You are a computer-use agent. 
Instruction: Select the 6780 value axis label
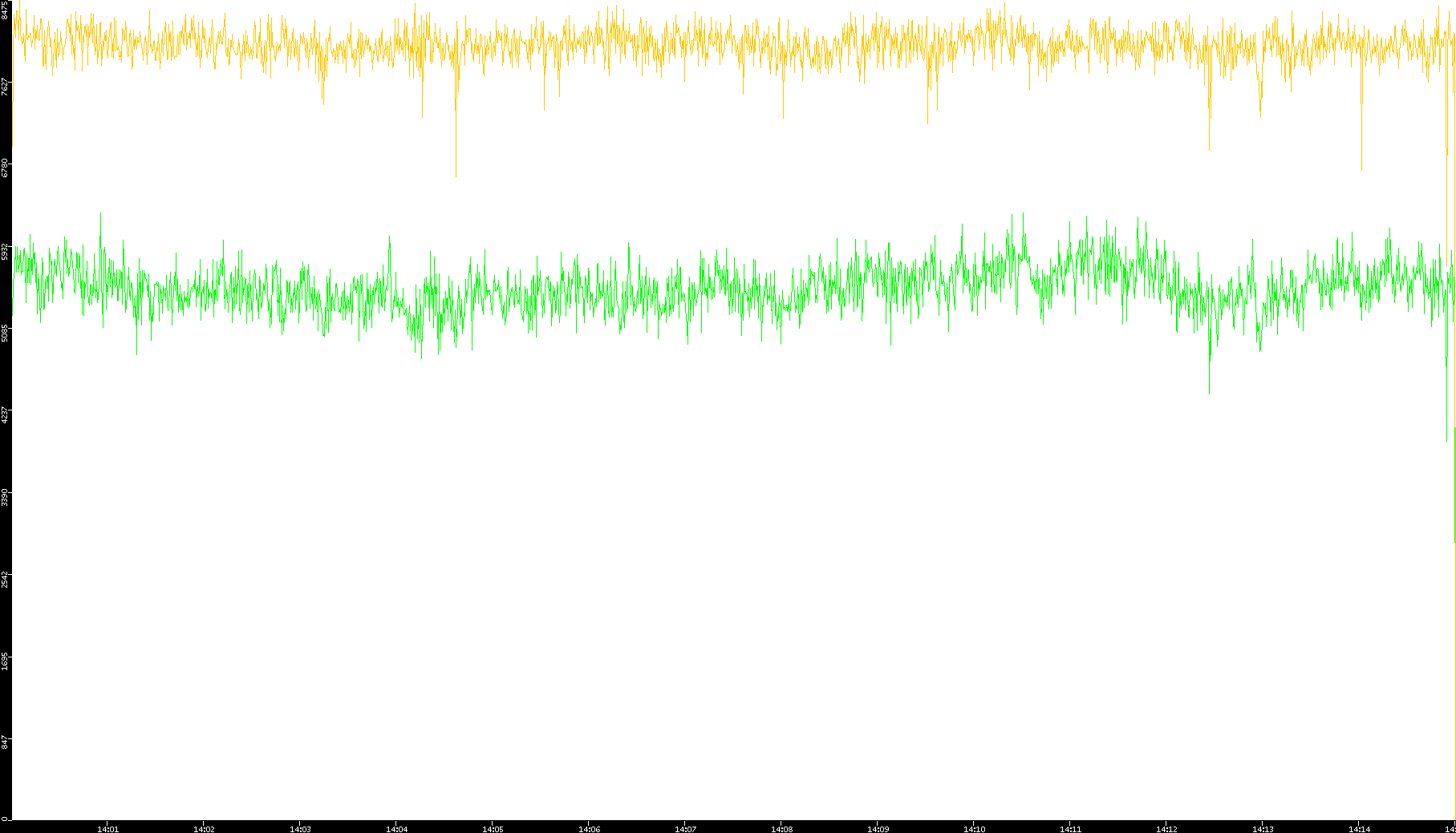click(x=6, y=168)
